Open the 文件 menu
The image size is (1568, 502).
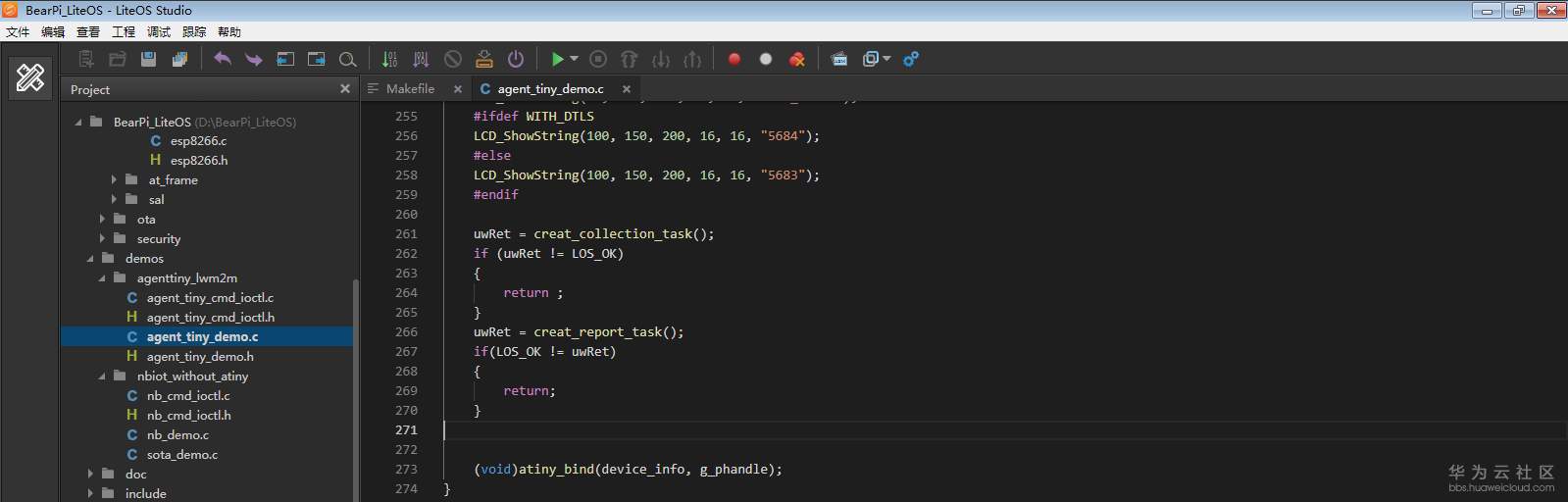18,31
